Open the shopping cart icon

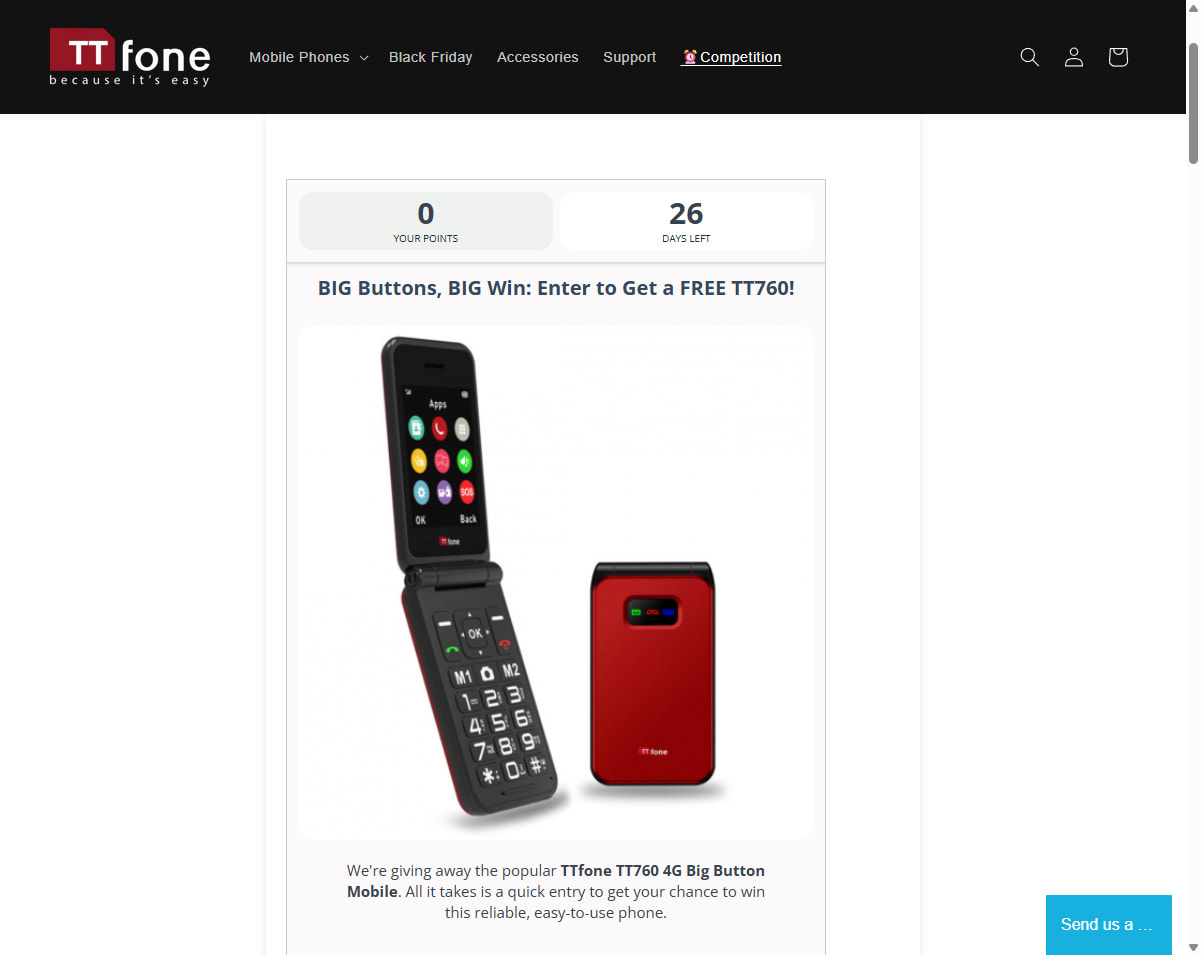(x=1118, y=57)
